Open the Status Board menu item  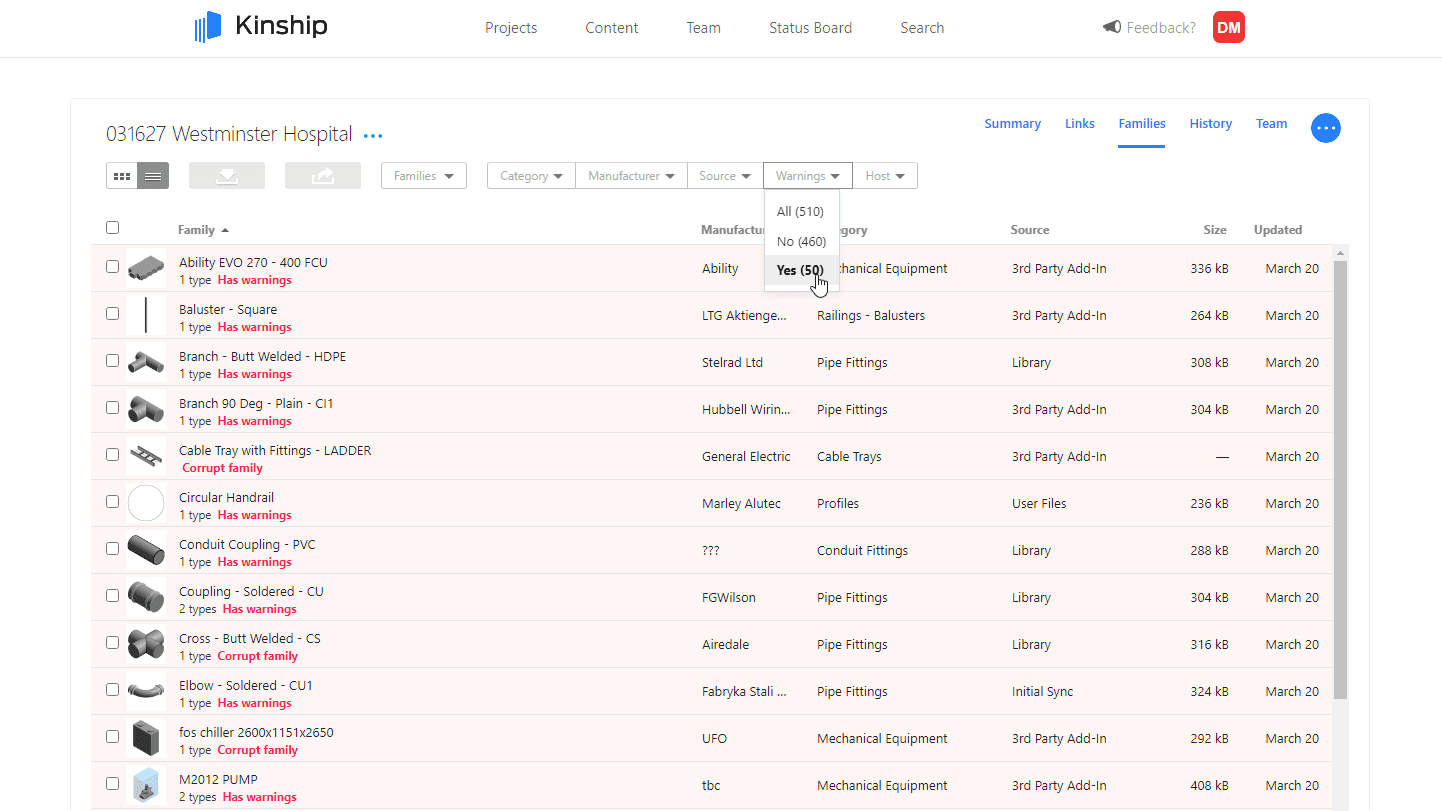point(810,27)
